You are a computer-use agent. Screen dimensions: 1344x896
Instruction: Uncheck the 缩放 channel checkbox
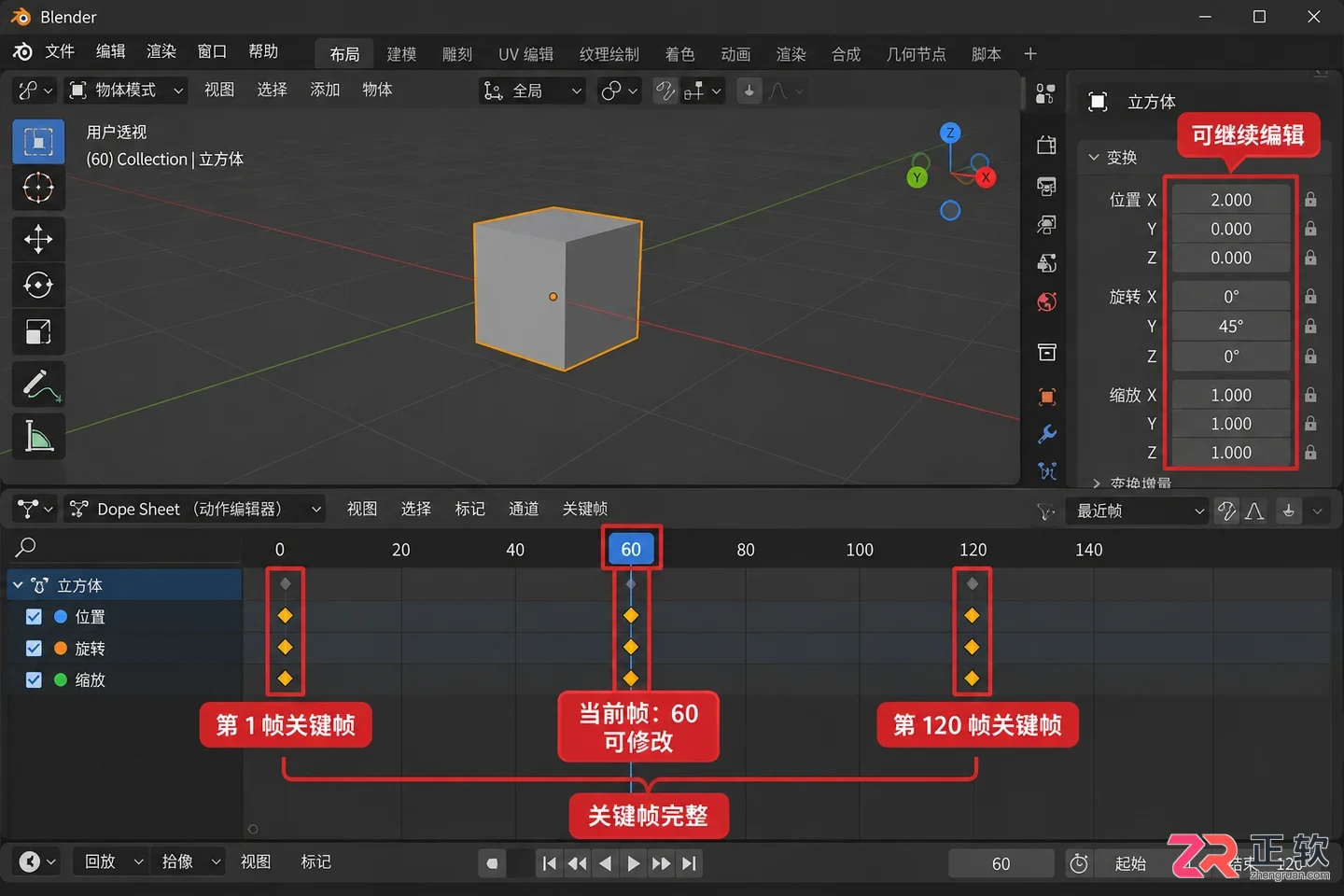pyautogui.click(x=34, y=680)
